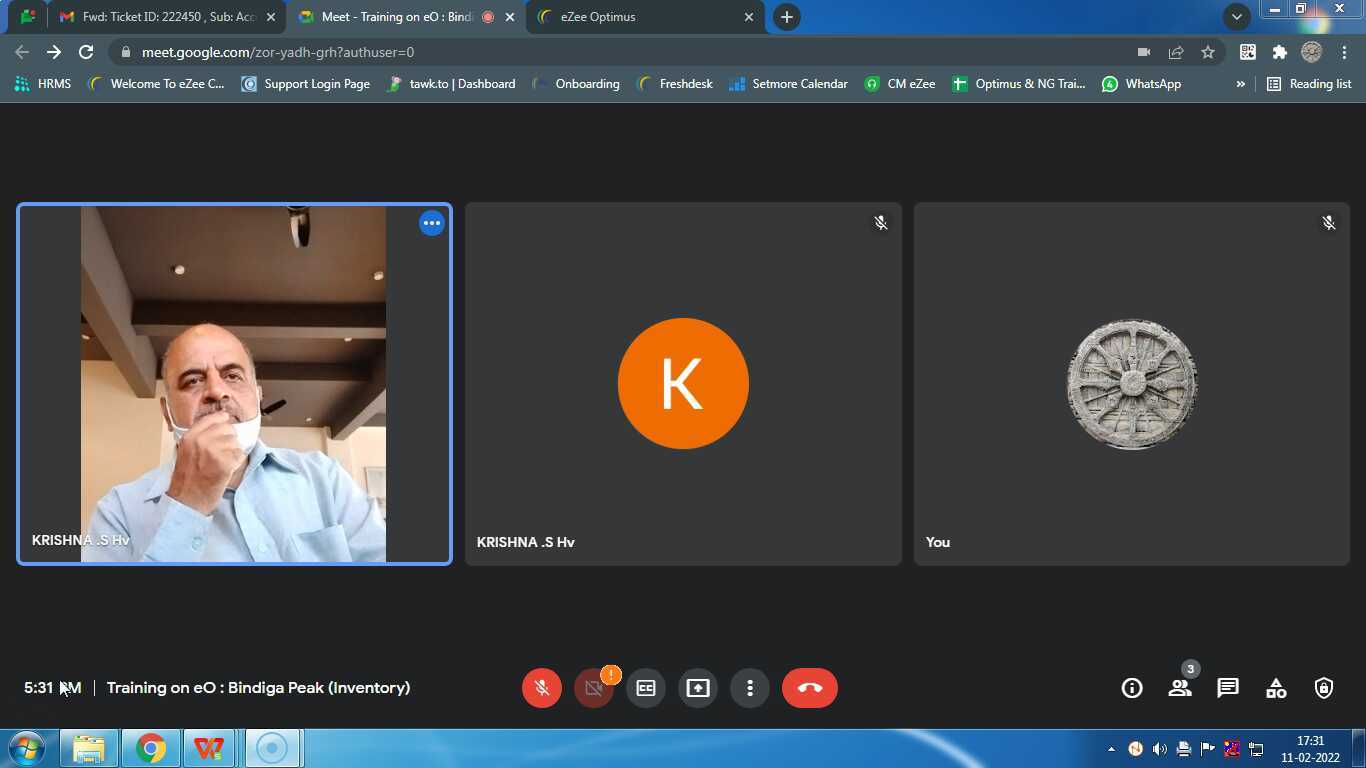Open the chat with everyone panel

click(1228, 688)
